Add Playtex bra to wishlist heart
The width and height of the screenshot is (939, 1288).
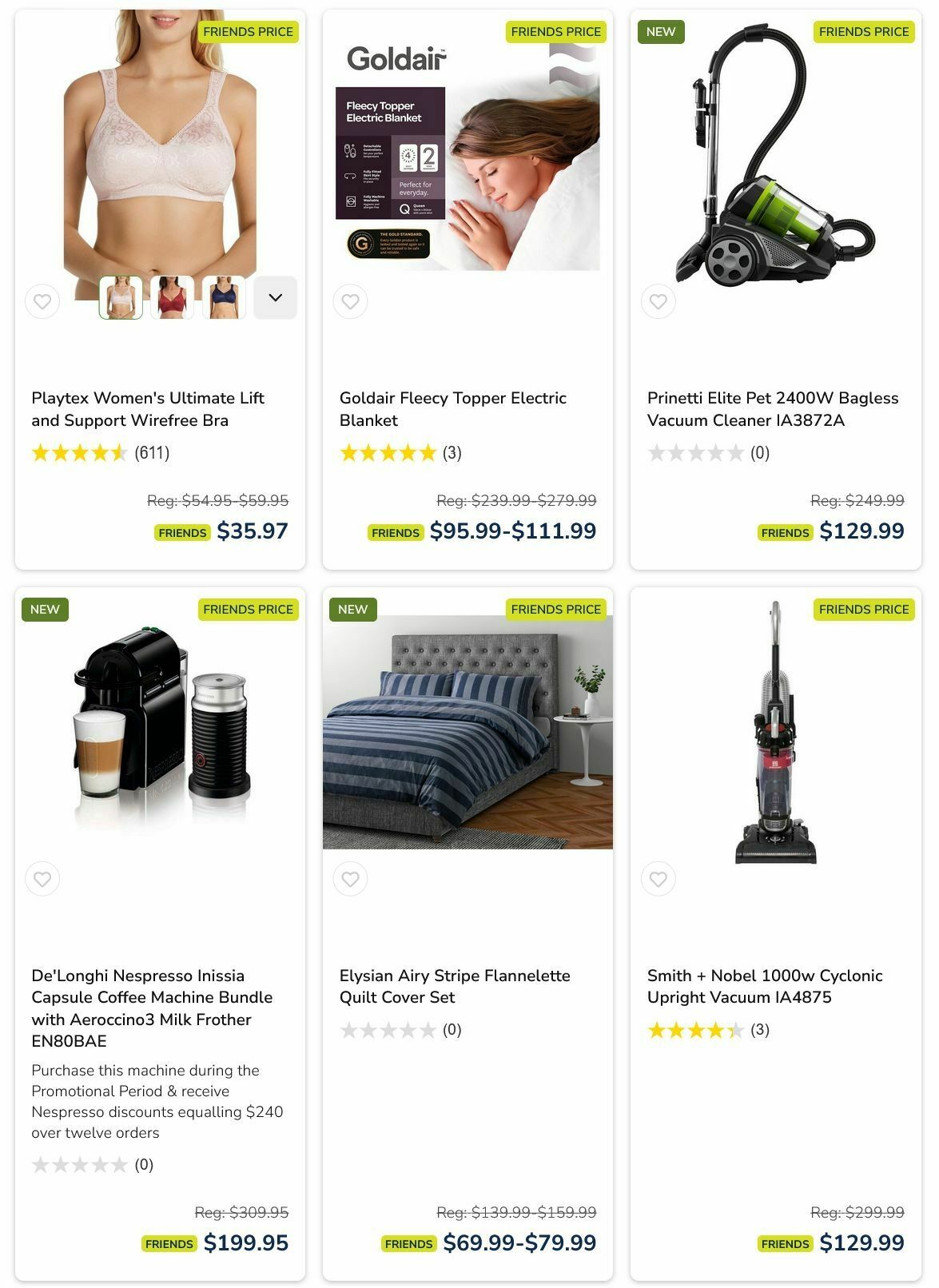[x=42, y=302]
